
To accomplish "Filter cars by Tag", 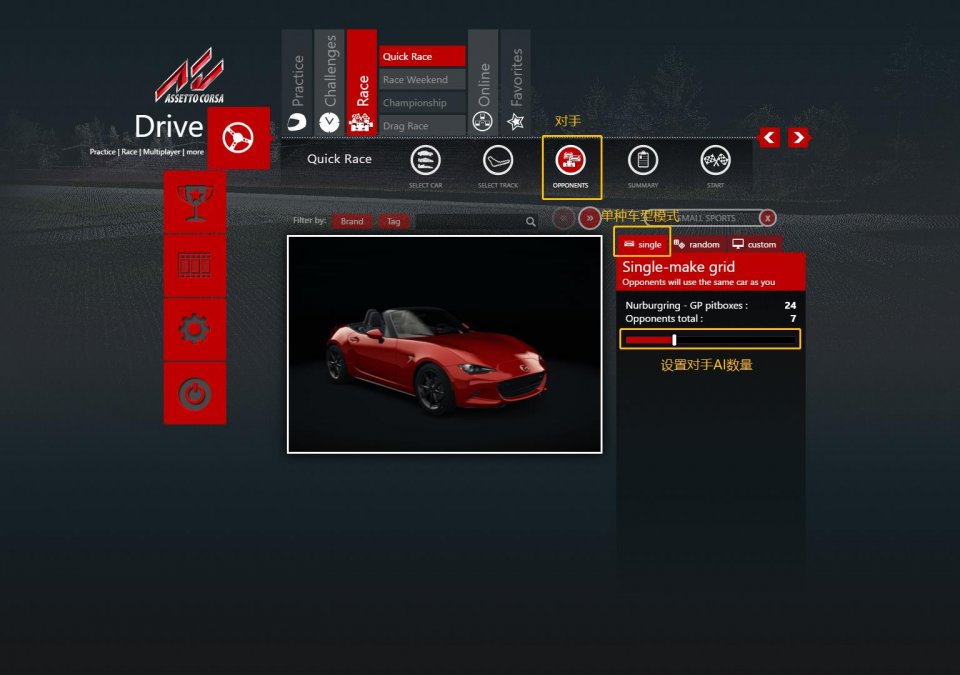I will click(394, 221).
